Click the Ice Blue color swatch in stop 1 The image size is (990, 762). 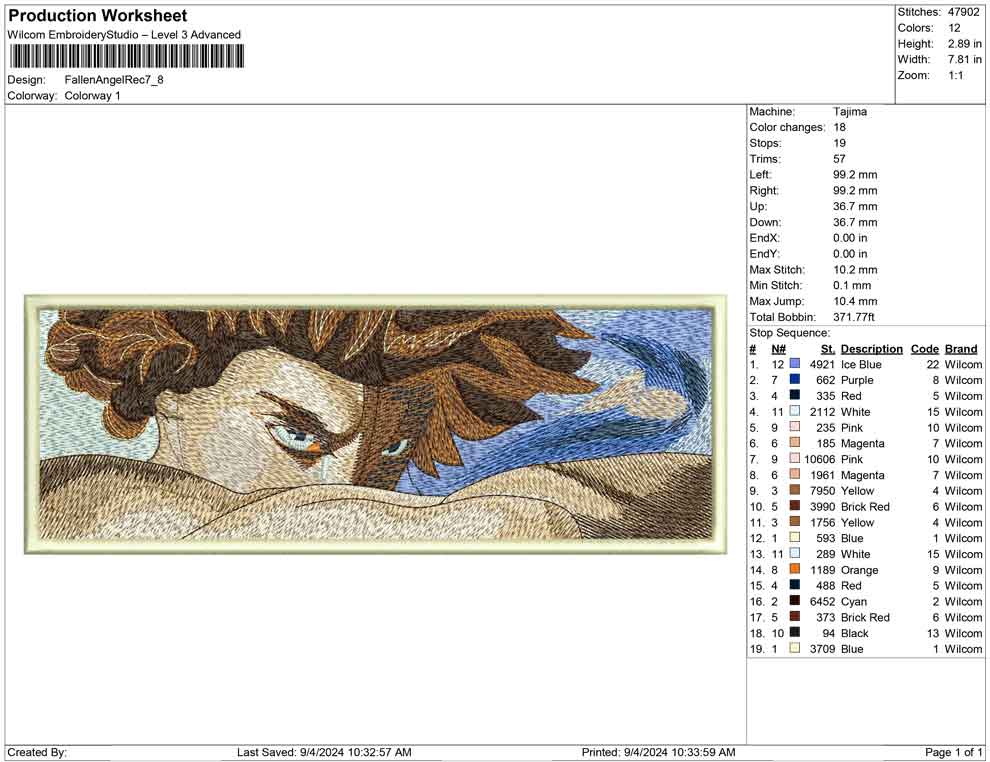(794, 364)
